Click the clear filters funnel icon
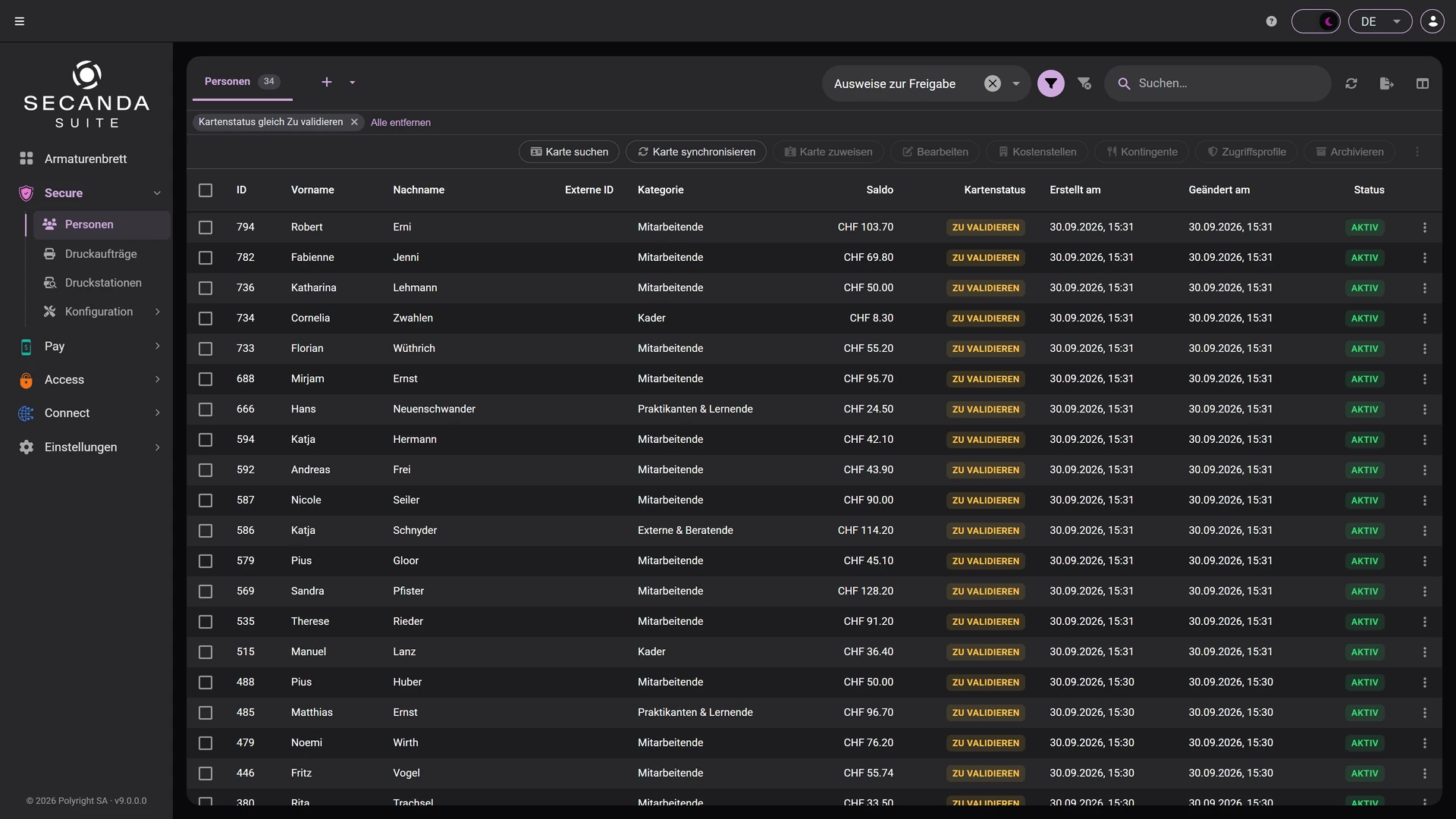Viewport: 1456px width, 819px height. point(1084,83)
